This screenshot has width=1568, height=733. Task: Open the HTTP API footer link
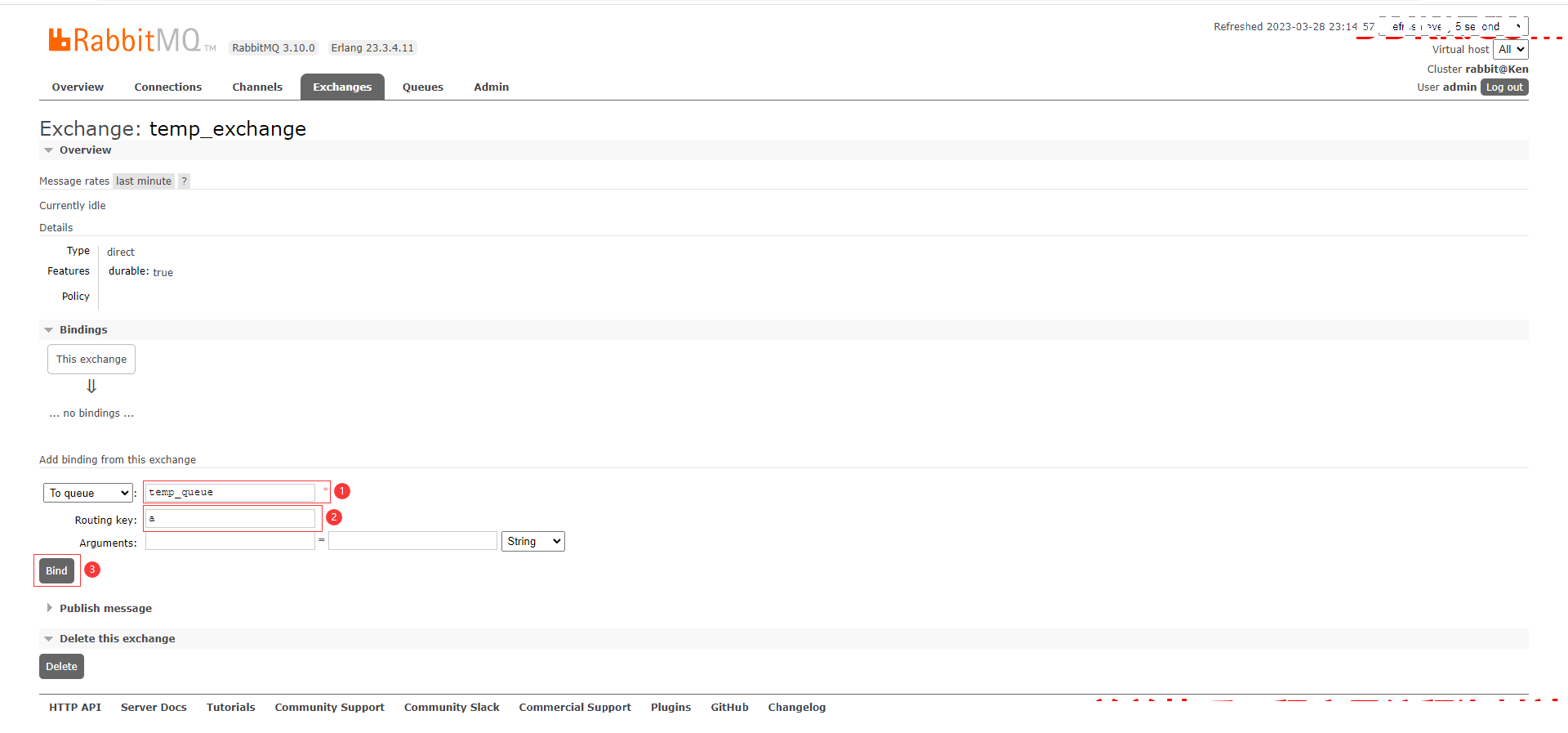tap(75, 707)
